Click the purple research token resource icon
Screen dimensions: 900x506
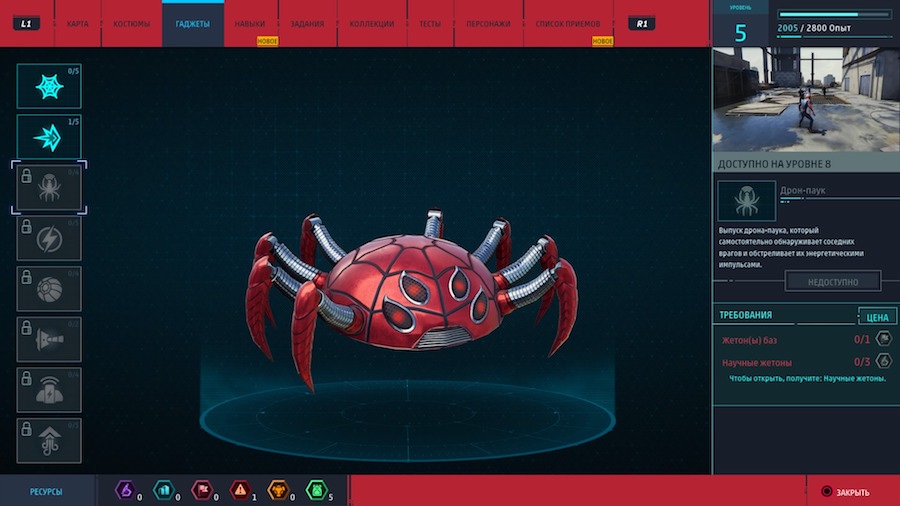click(125, 490)
